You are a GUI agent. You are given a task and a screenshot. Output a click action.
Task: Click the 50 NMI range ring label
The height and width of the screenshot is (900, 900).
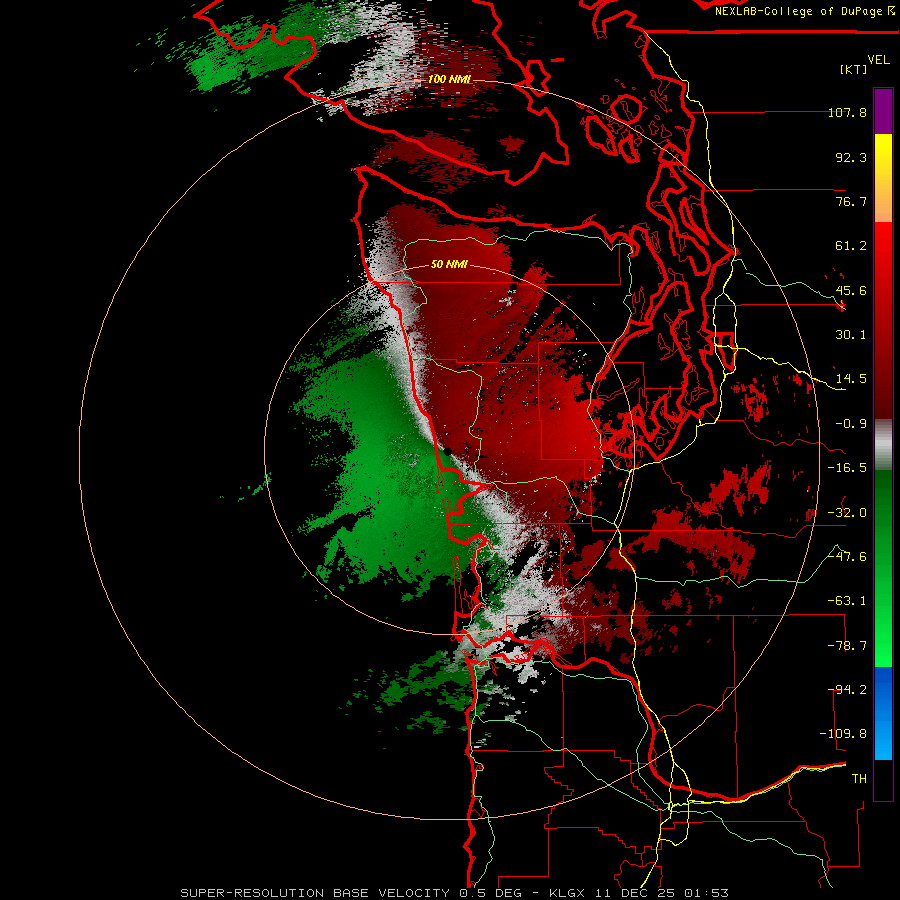[449, 265]
